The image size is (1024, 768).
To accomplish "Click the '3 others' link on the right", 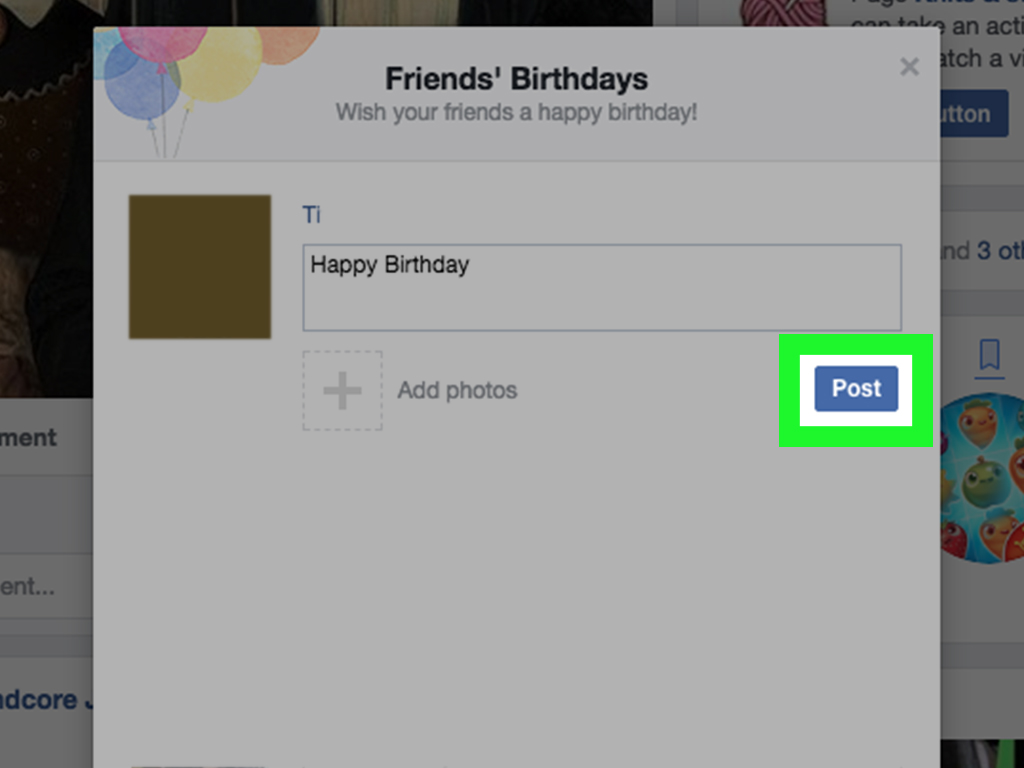I will click(995, 251).
